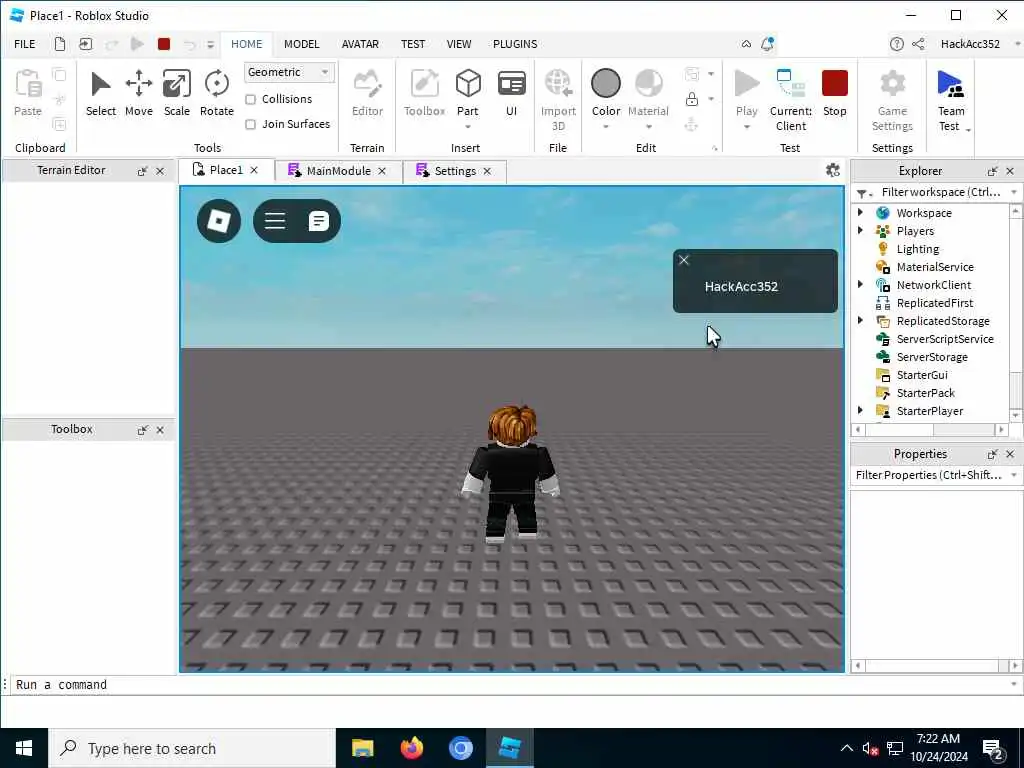Viewport: 1024px width, 768px height.
Task: Open the in-game chat icon
Action: (318, 221)
